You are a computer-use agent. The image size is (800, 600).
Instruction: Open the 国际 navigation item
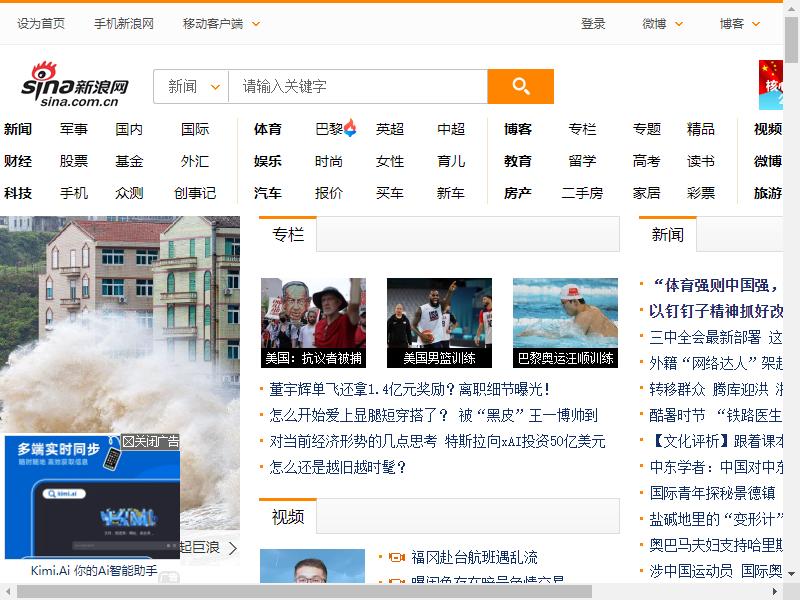[x=195, y=129]
